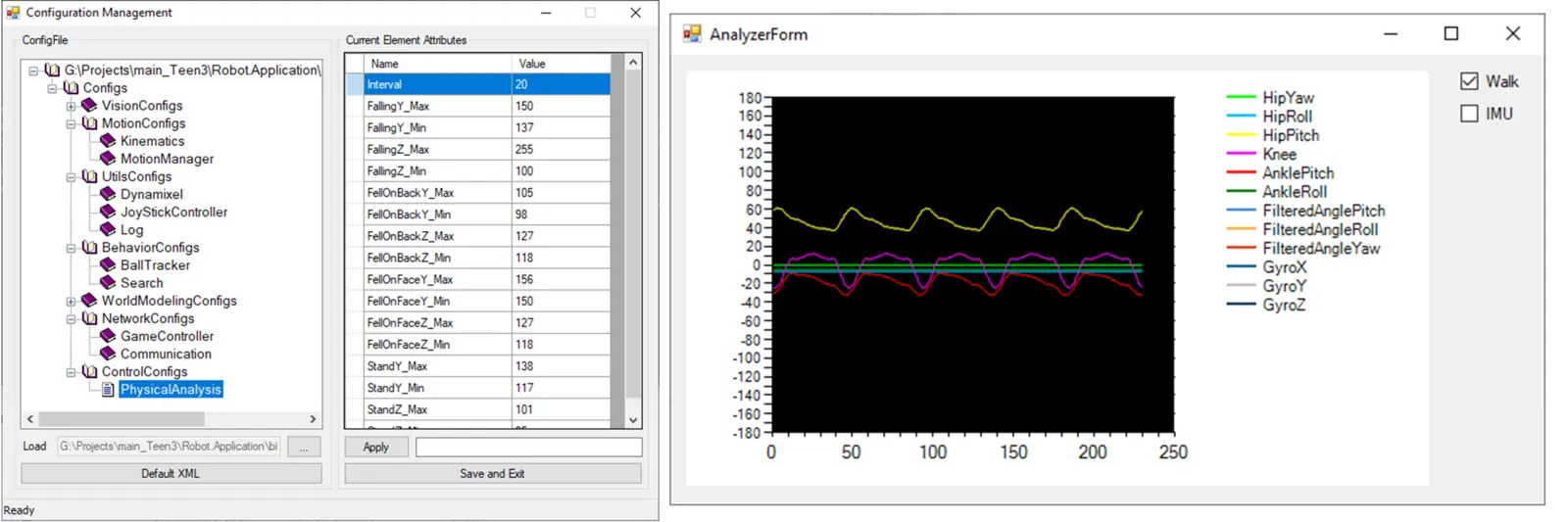Open the file browse ellipsis button

pos(304,447)
